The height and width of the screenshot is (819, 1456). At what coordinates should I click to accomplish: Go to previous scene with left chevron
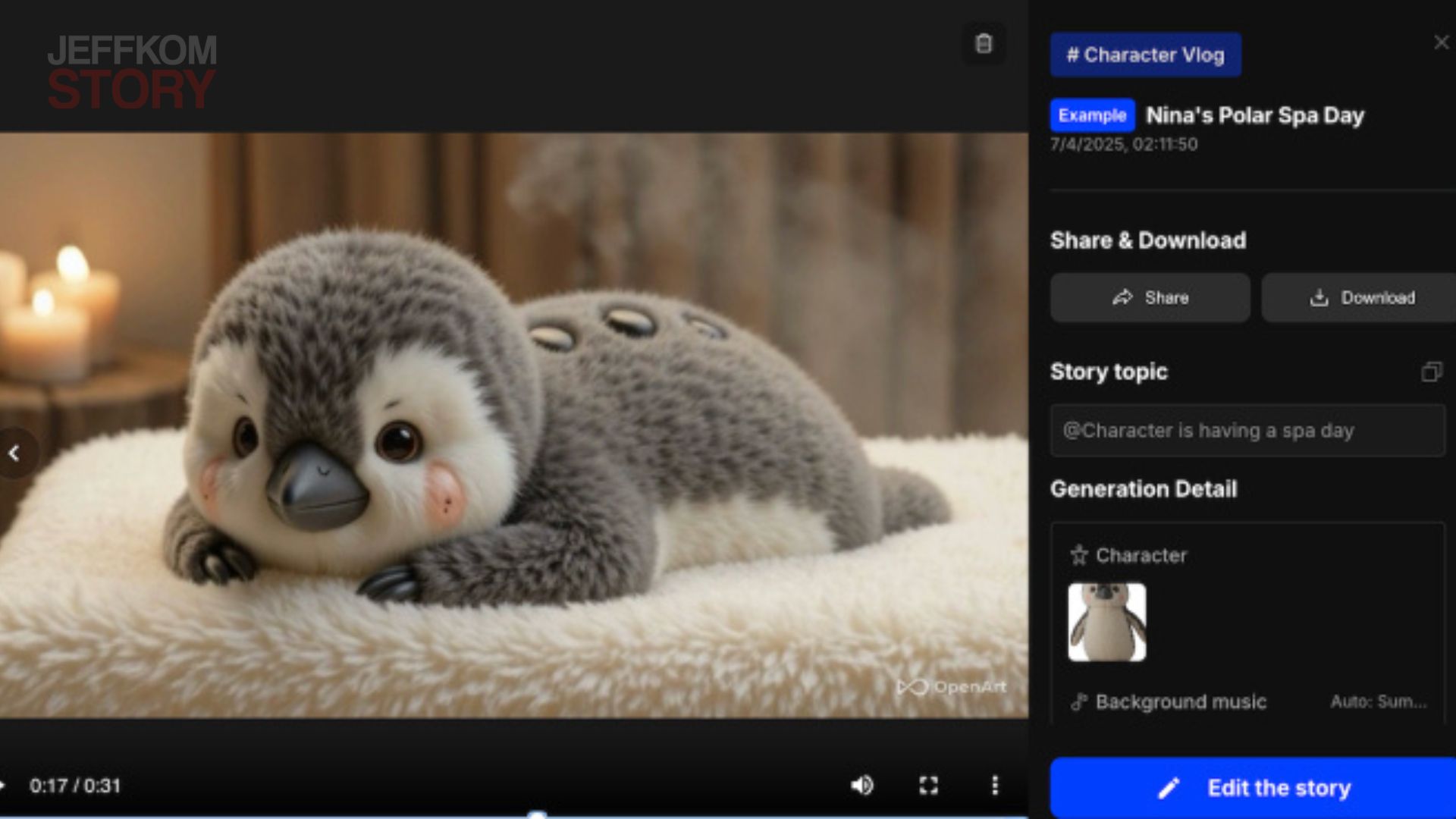14,453
